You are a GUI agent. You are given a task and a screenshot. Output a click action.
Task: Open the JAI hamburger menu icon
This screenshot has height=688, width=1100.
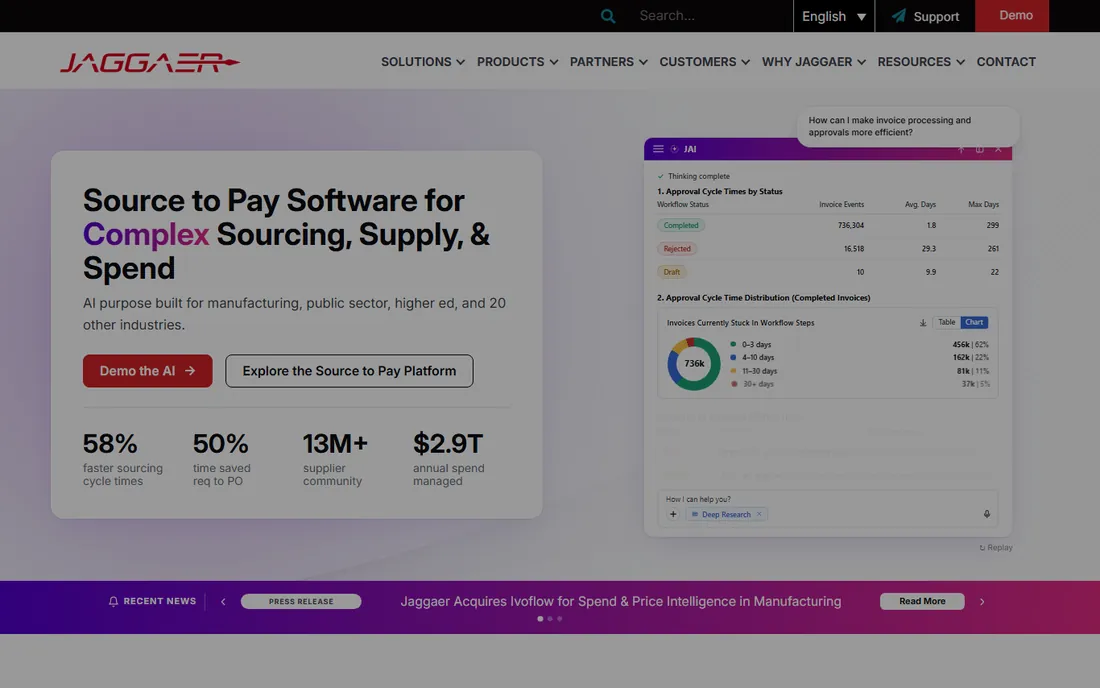click(658, 149)
